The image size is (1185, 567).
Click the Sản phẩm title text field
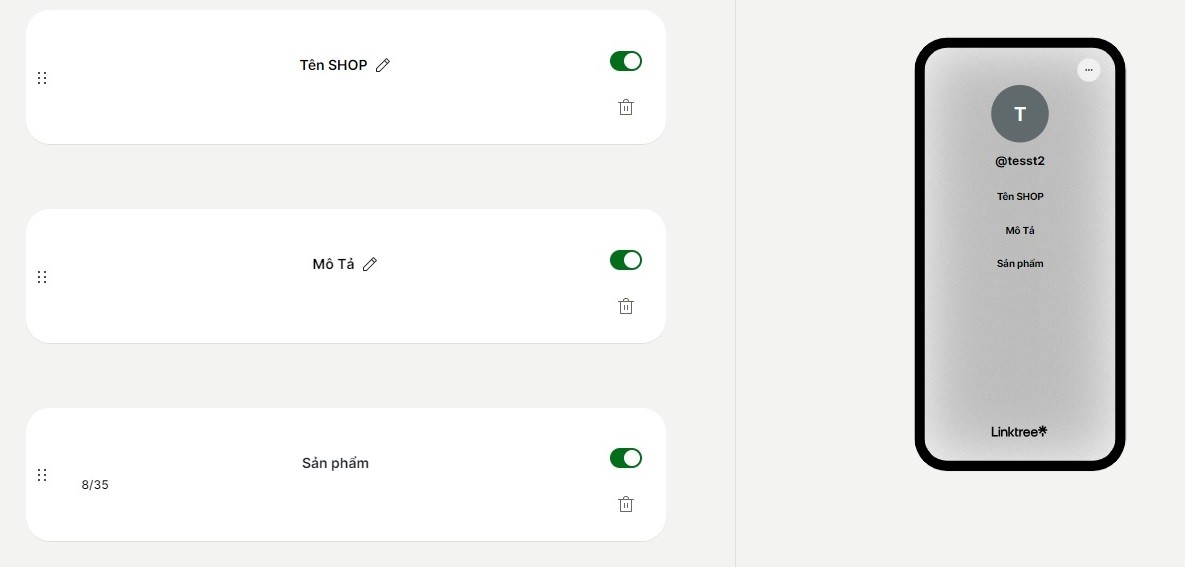tap(335, 463)
